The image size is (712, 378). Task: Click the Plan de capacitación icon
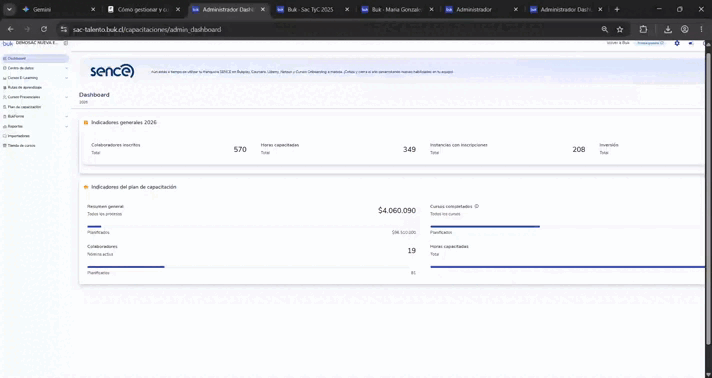click(5, 107)
